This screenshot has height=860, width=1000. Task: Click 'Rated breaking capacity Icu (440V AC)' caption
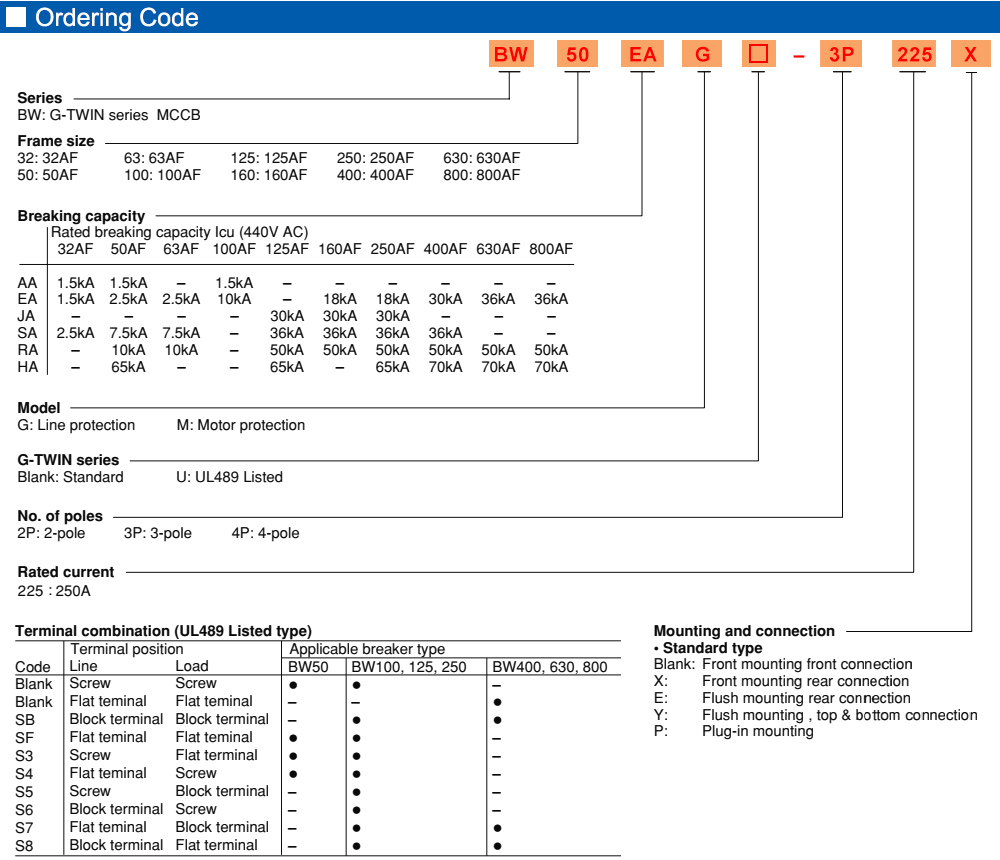tap(179, 232)
